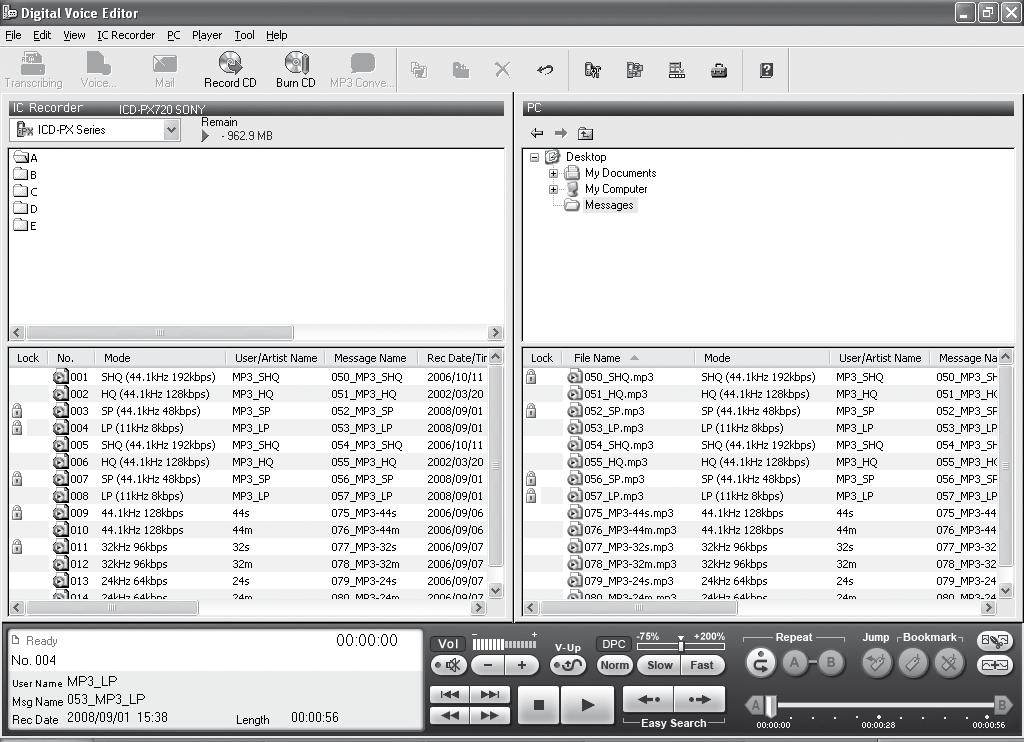
Task: Skip to previous message button
Action: pyautogui.click(x=449, y=694)
